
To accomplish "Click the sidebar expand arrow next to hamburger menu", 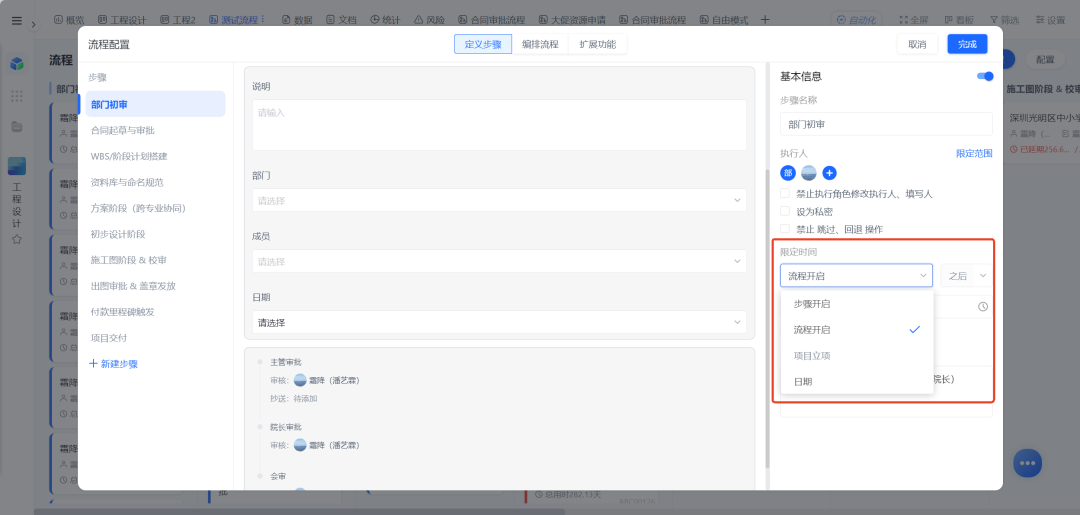I will coord(33,25).
